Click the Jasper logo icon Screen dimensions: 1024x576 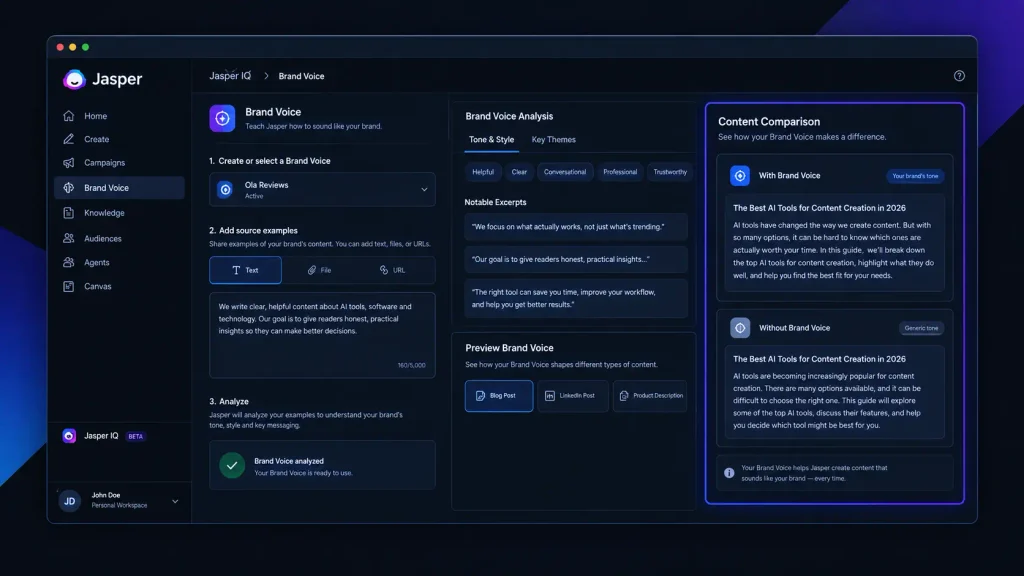74,79
